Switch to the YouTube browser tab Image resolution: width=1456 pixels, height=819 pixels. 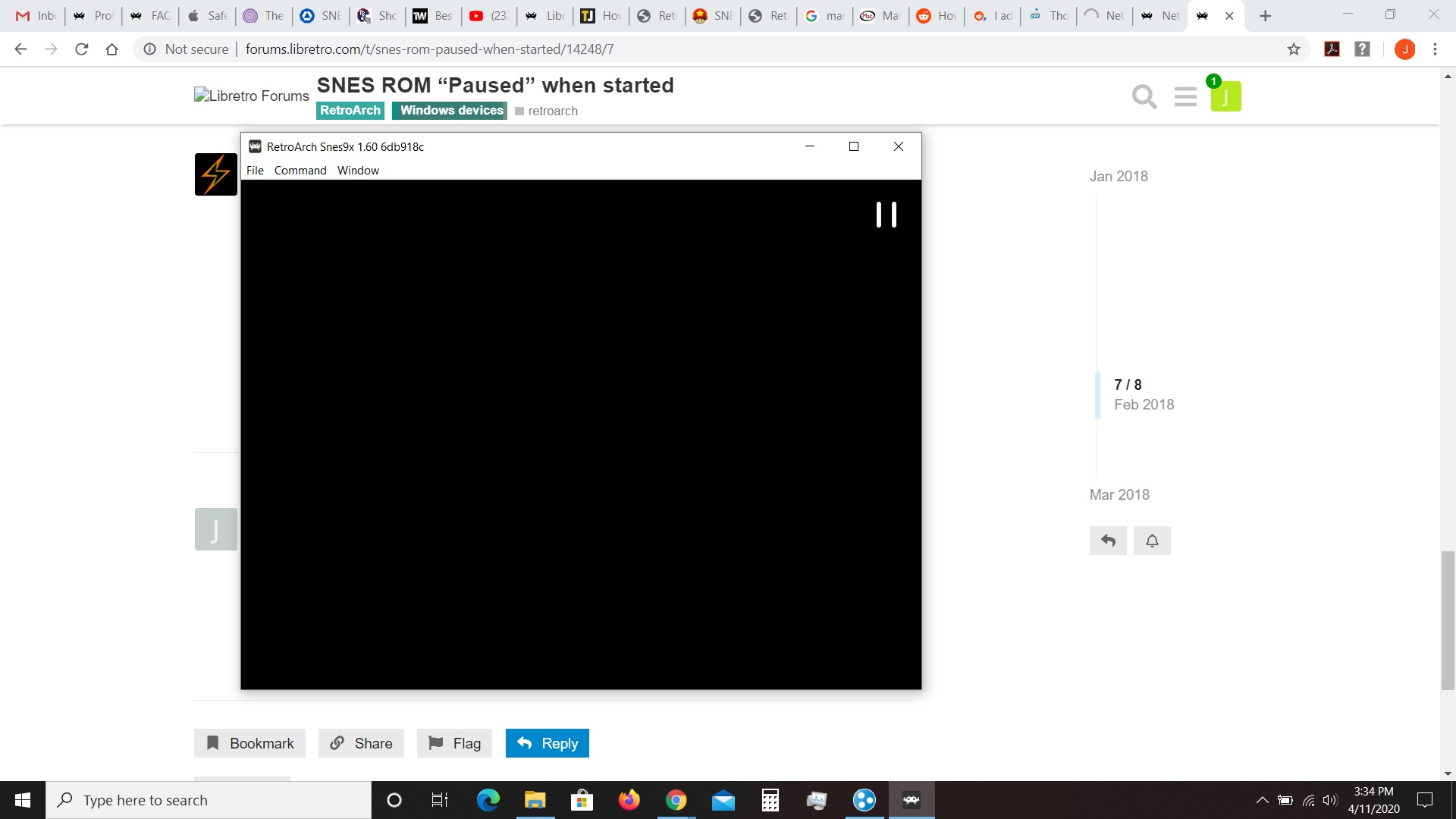coord(489,16)
